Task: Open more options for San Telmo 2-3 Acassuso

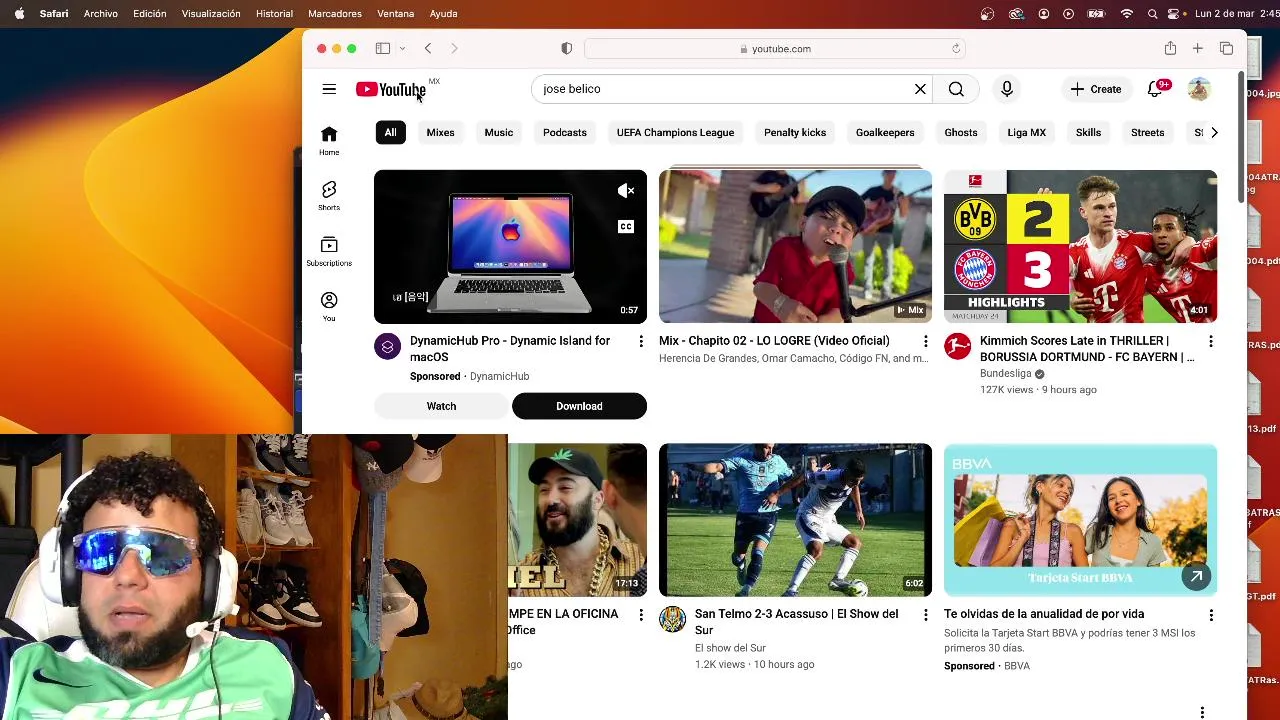Action: (x=925, y=615)
